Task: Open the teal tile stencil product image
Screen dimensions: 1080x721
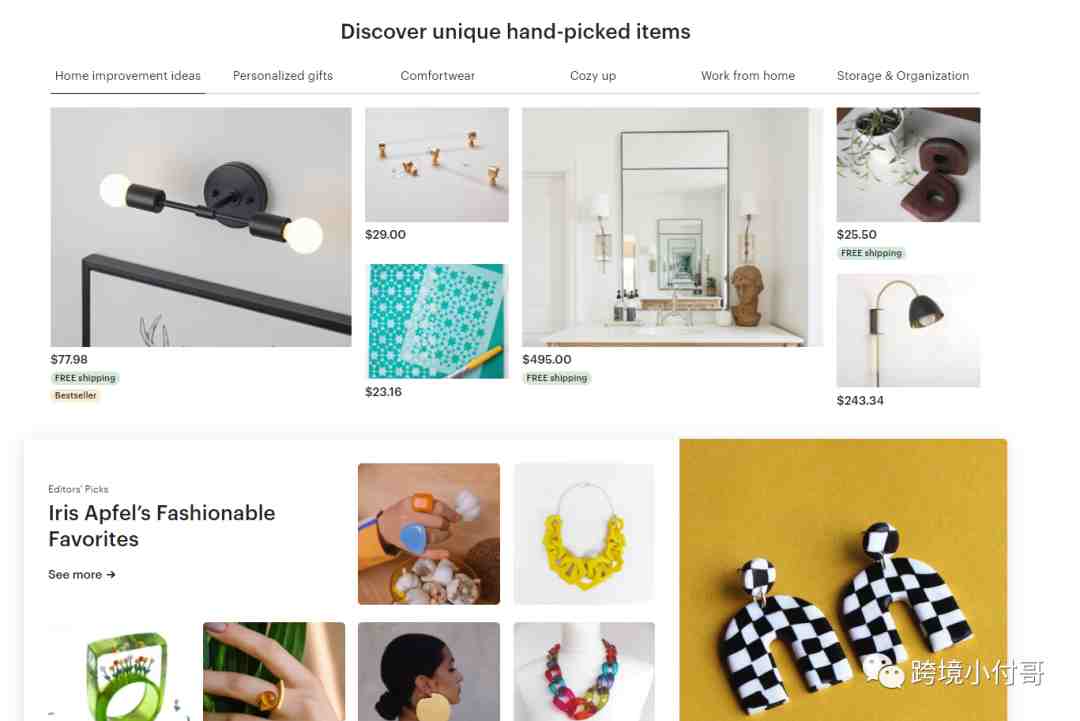Action: pos(437,321)
